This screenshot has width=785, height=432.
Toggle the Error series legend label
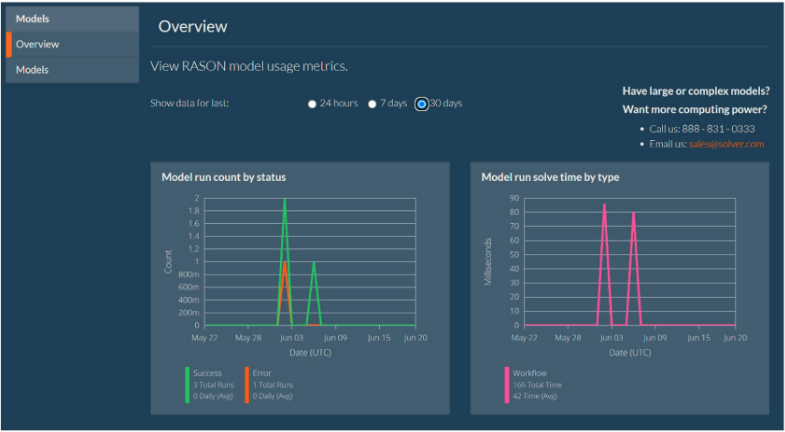click(261, 373)
